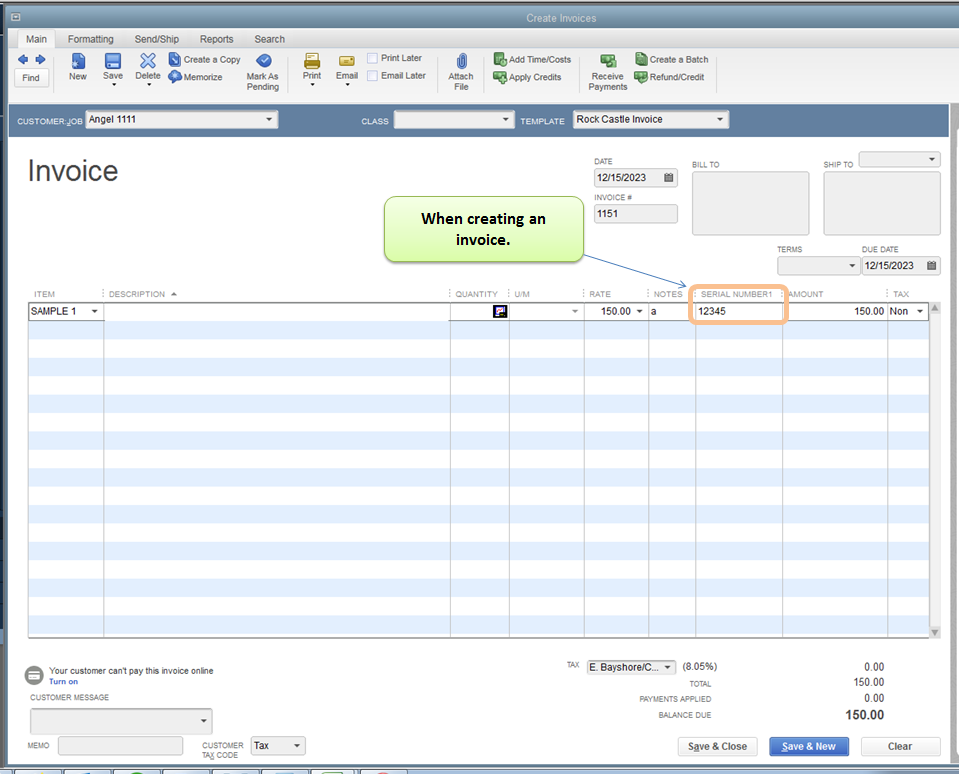The width and height of the screenshot is (959, 774).
Task: Click the line items scrollbar down arrow
Action: coord(935,632)
